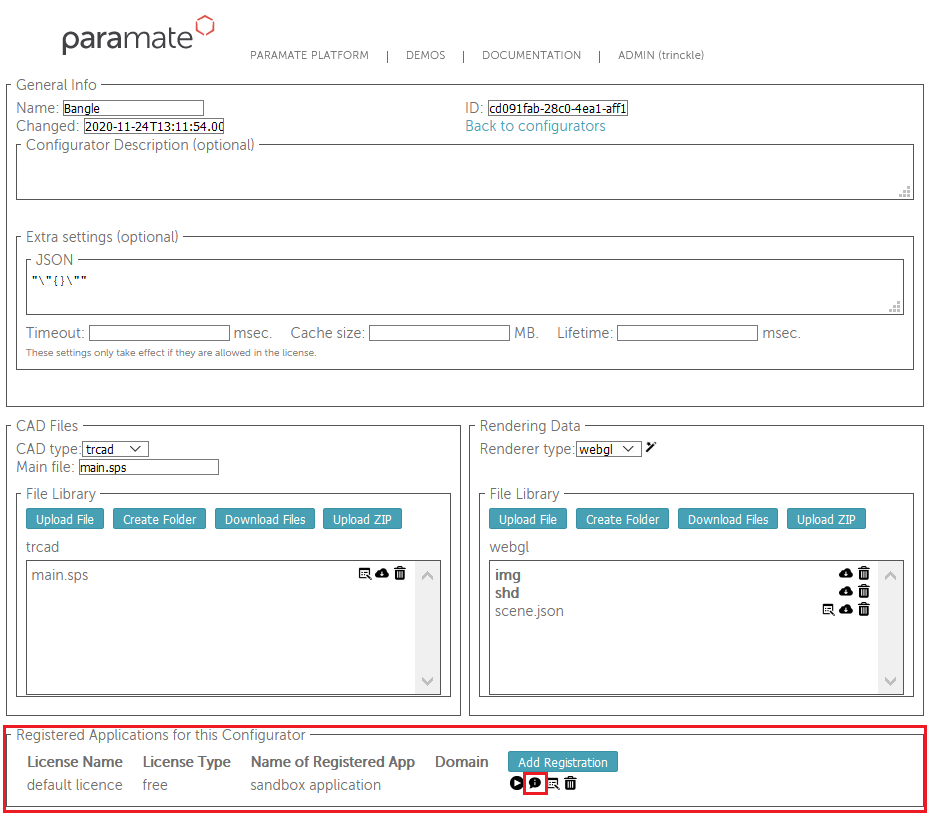Image resolution: width=931 pixels, height=813 pixels.
Task: Click Create Folder in Rendering Data library
Action: [622, 519]
